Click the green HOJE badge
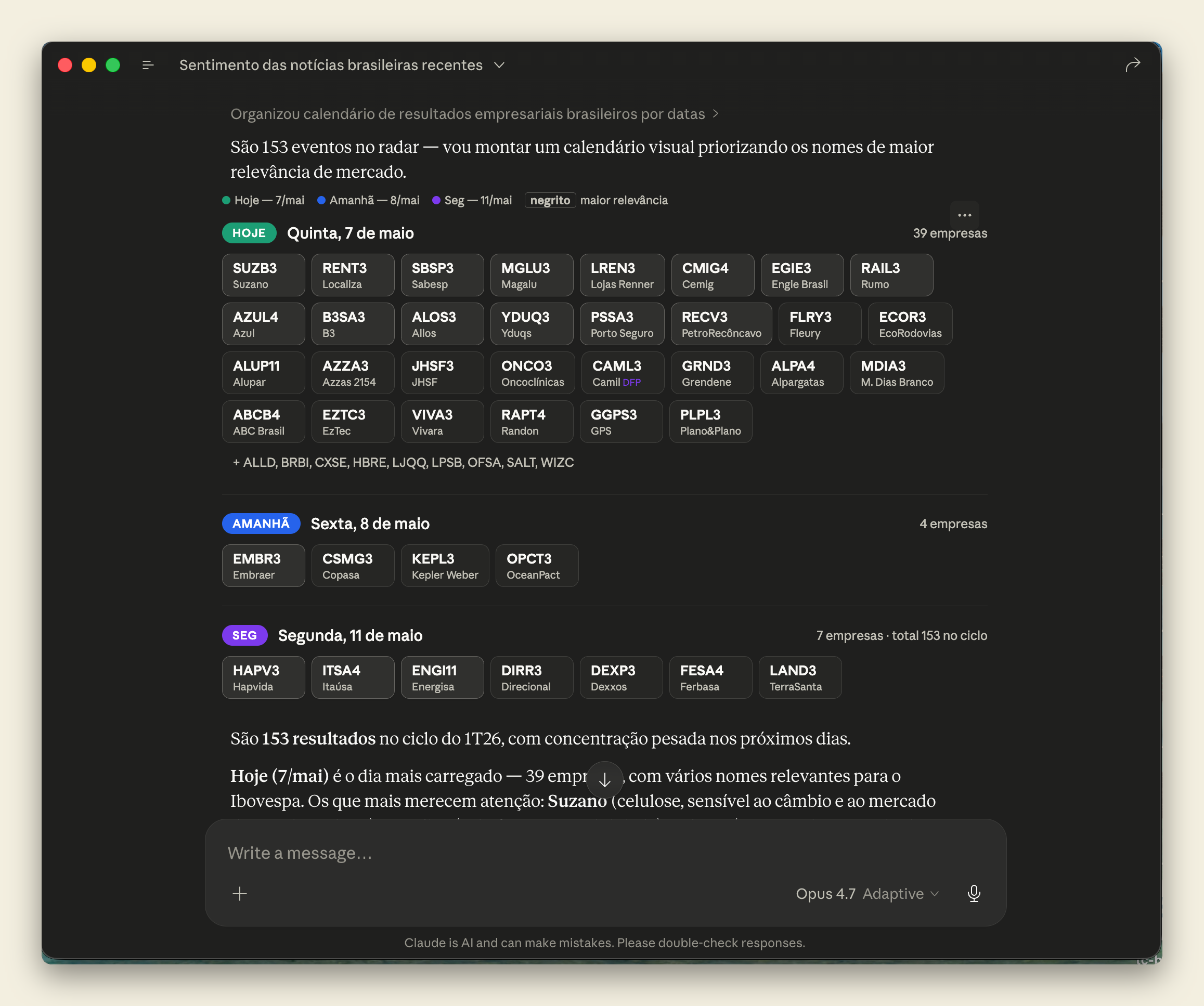 pos(249,233)
